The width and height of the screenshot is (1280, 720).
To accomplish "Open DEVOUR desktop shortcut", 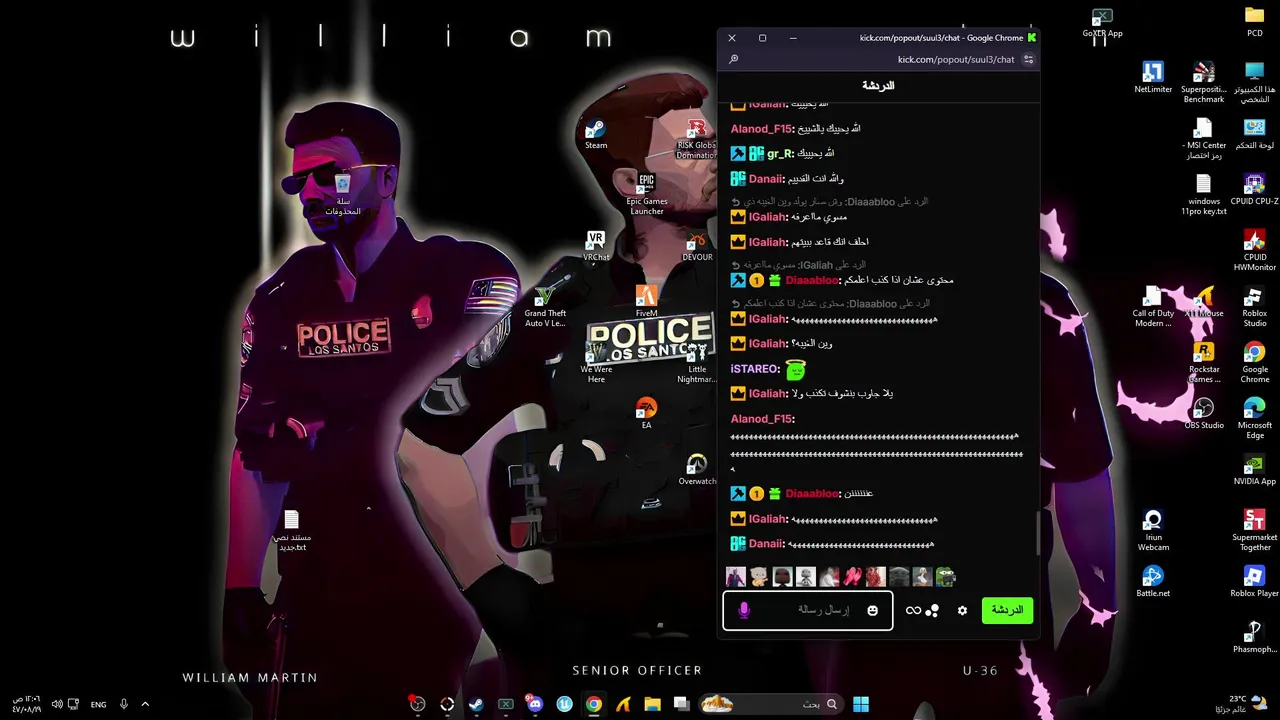I will point(697,246).
